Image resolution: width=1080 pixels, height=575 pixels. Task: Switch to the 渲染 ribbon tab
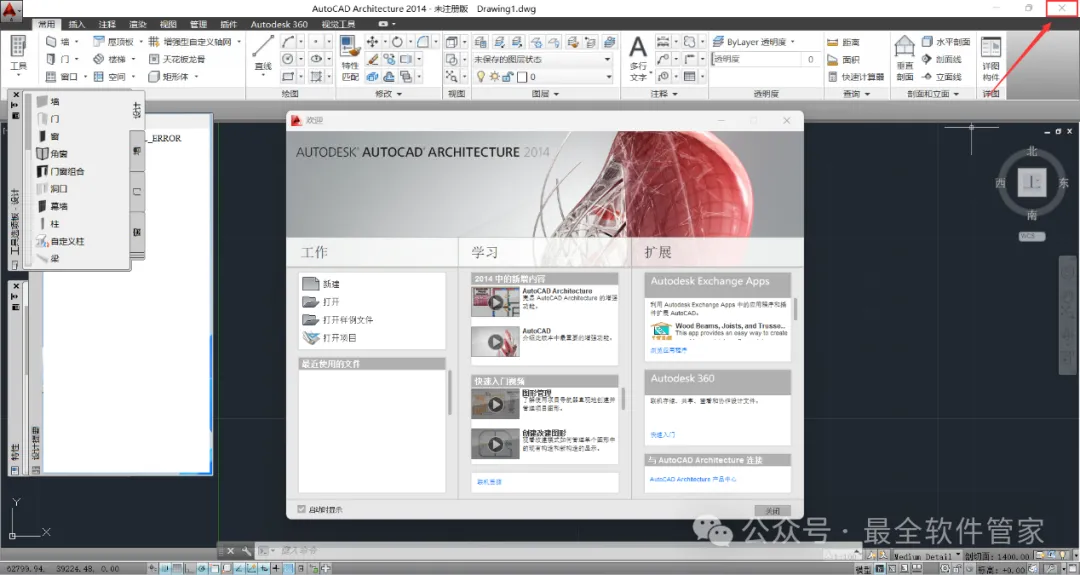pyautogui.click(x=137, y=24)
